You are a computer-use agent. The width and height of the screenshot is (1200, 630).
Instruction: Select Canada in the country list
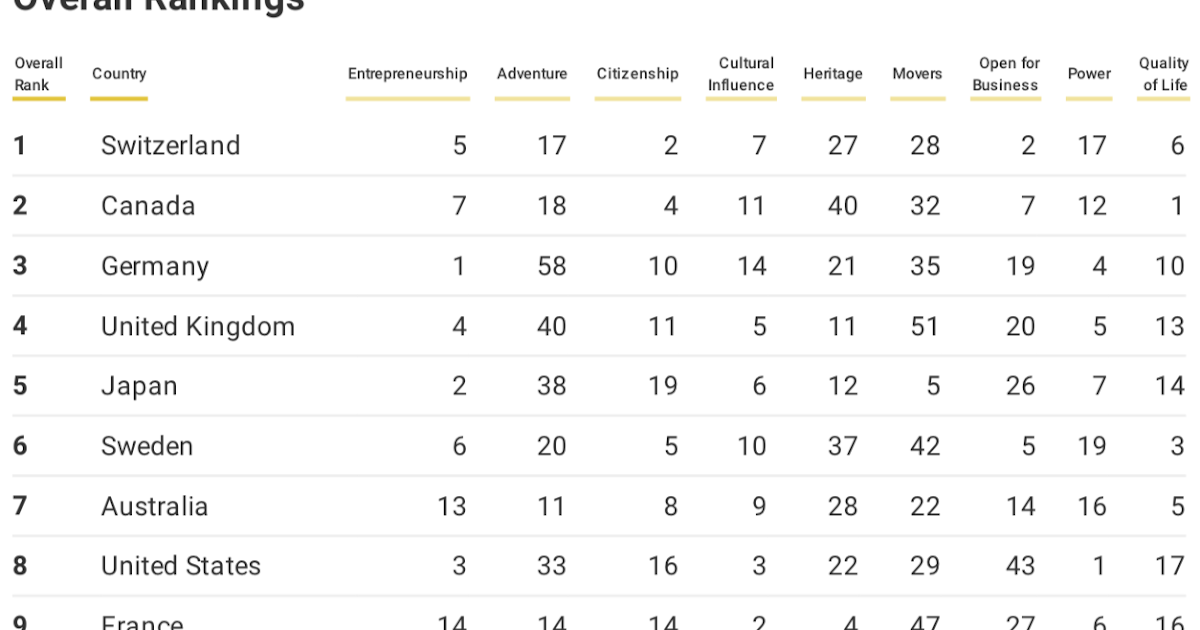(x=148, y=206)
